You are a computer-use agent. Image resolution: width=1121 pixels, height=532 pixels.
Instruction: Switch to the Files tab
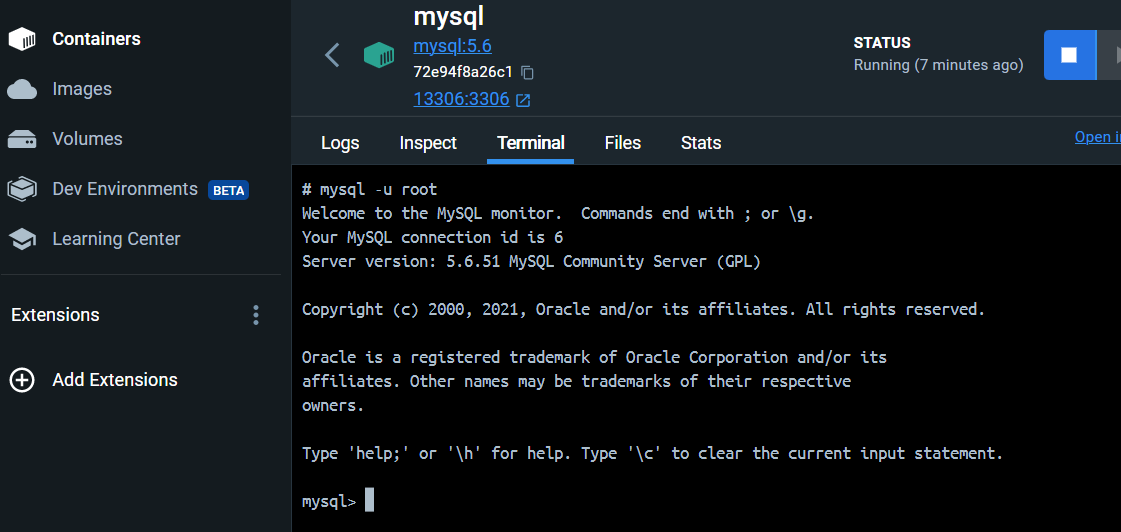[623, 143]
